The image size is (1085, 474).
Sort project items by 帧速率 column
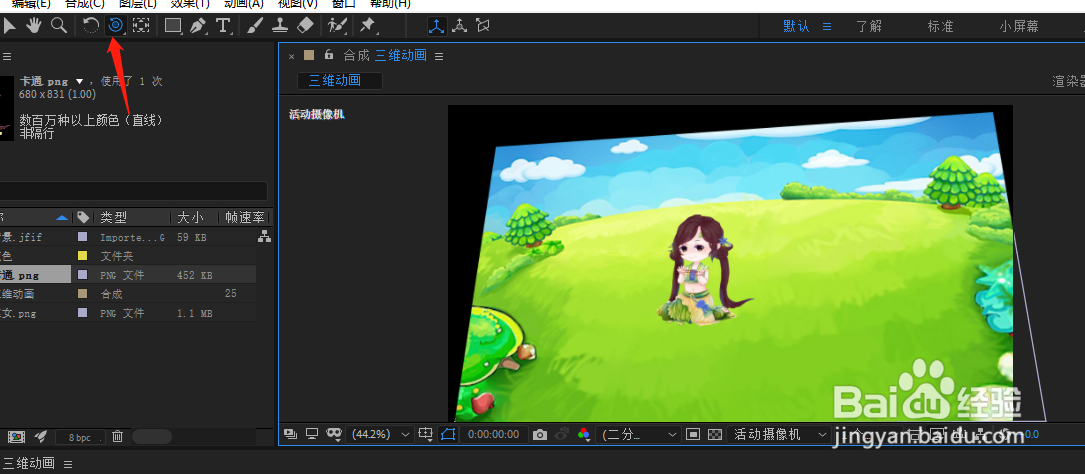click(244, 217)
